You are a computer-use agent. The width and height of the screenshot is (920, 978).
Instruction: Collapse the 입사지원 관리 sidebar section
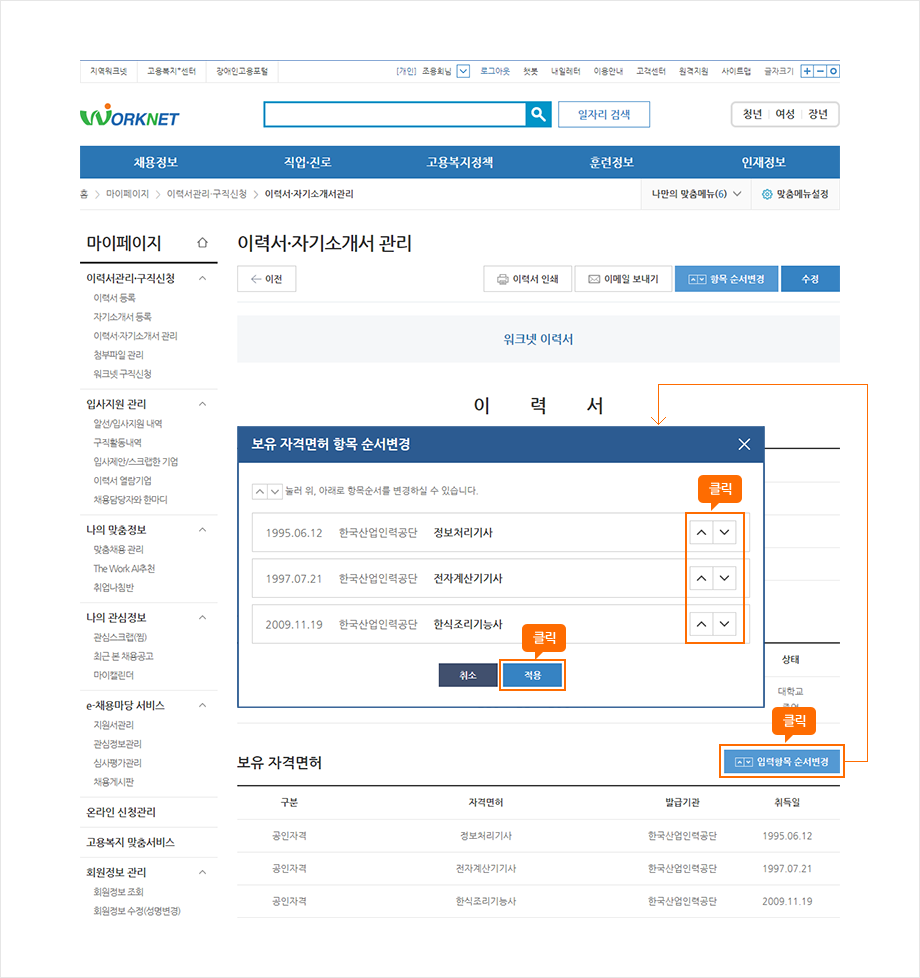coord(202,404)
